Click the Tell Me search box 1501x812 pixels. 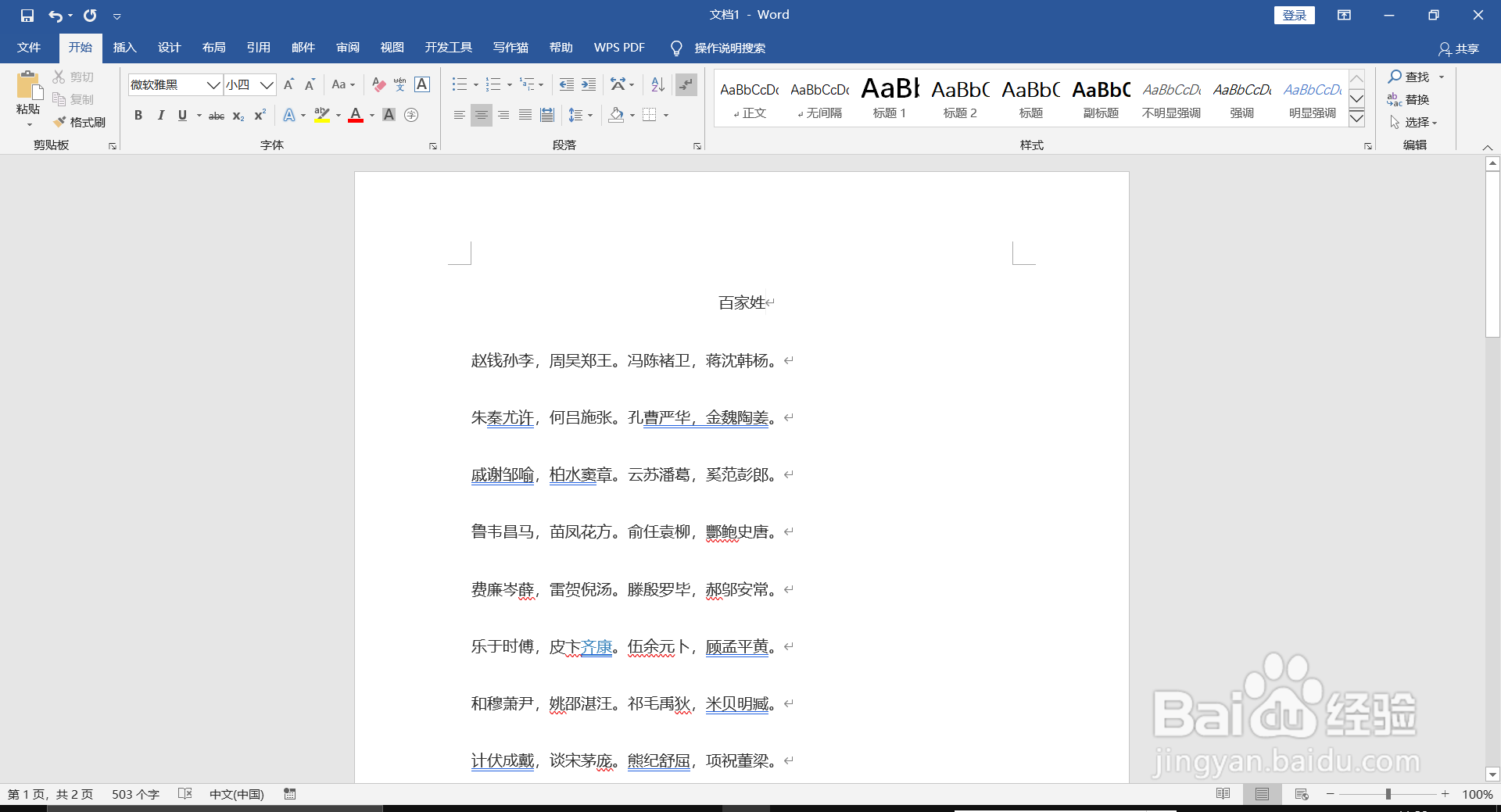pyautogui.click(x=729, y=48)
